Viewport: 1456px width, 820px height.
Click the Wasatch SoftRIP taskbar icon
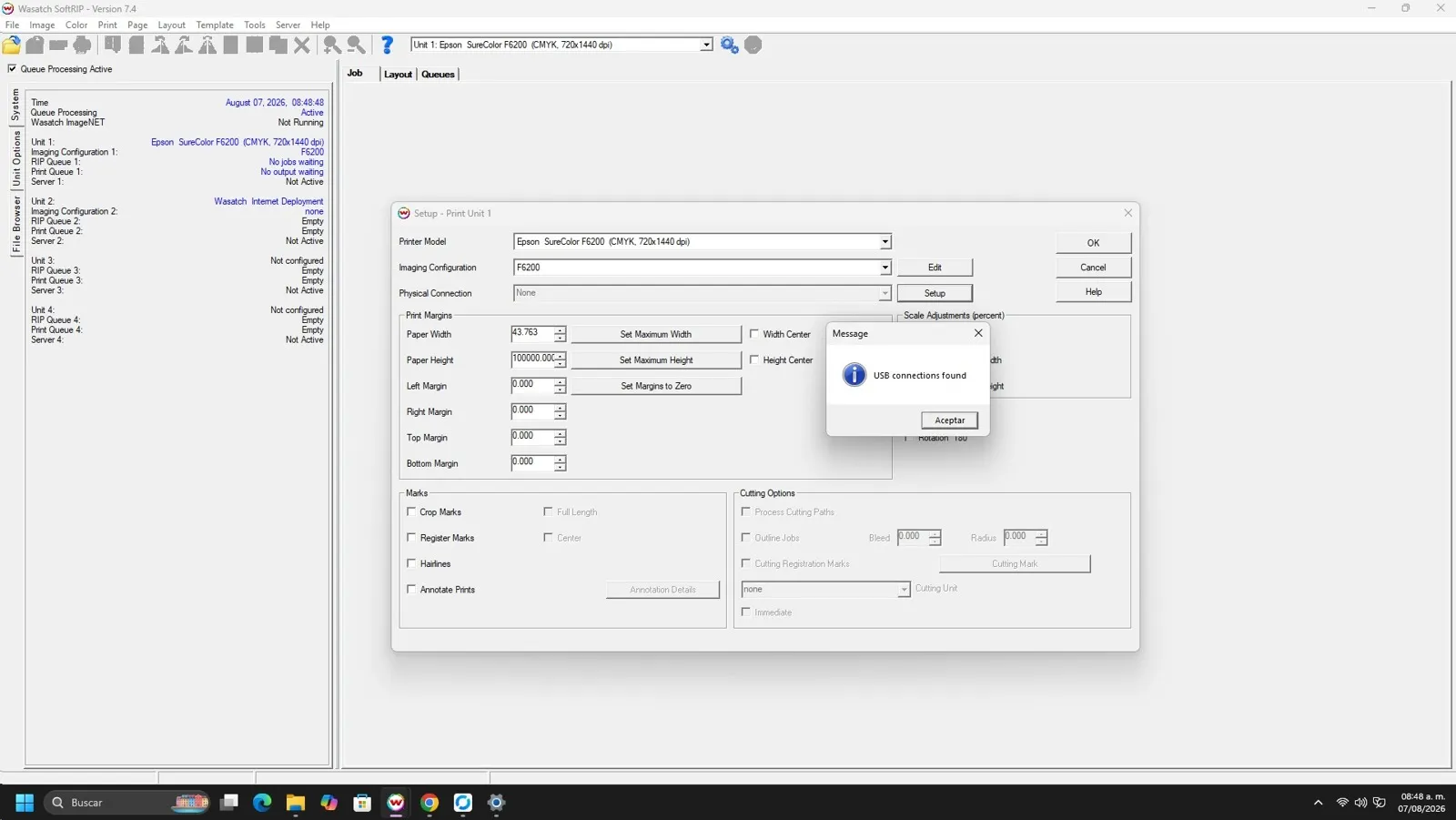(x=396, y=803)
